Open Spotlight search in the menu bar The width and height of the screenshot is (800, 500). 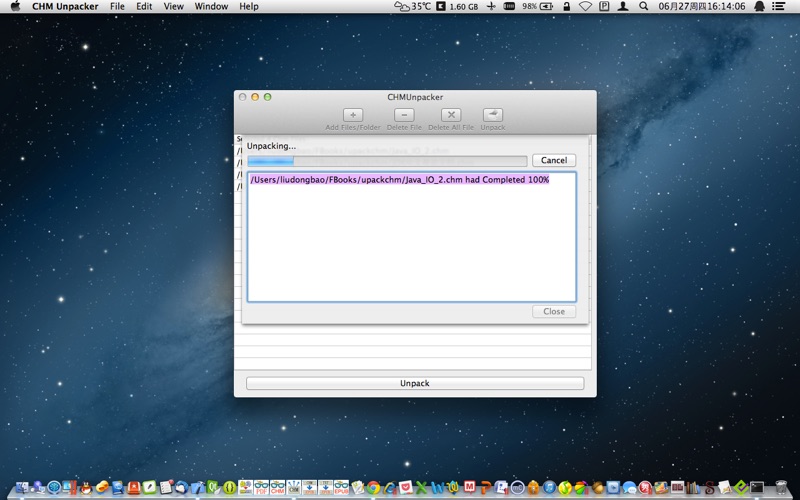click(644, 6)
